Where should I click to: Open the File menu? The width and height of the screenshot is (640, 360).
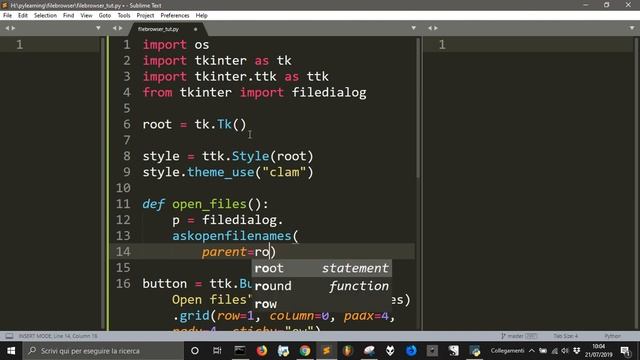[7, 16]
